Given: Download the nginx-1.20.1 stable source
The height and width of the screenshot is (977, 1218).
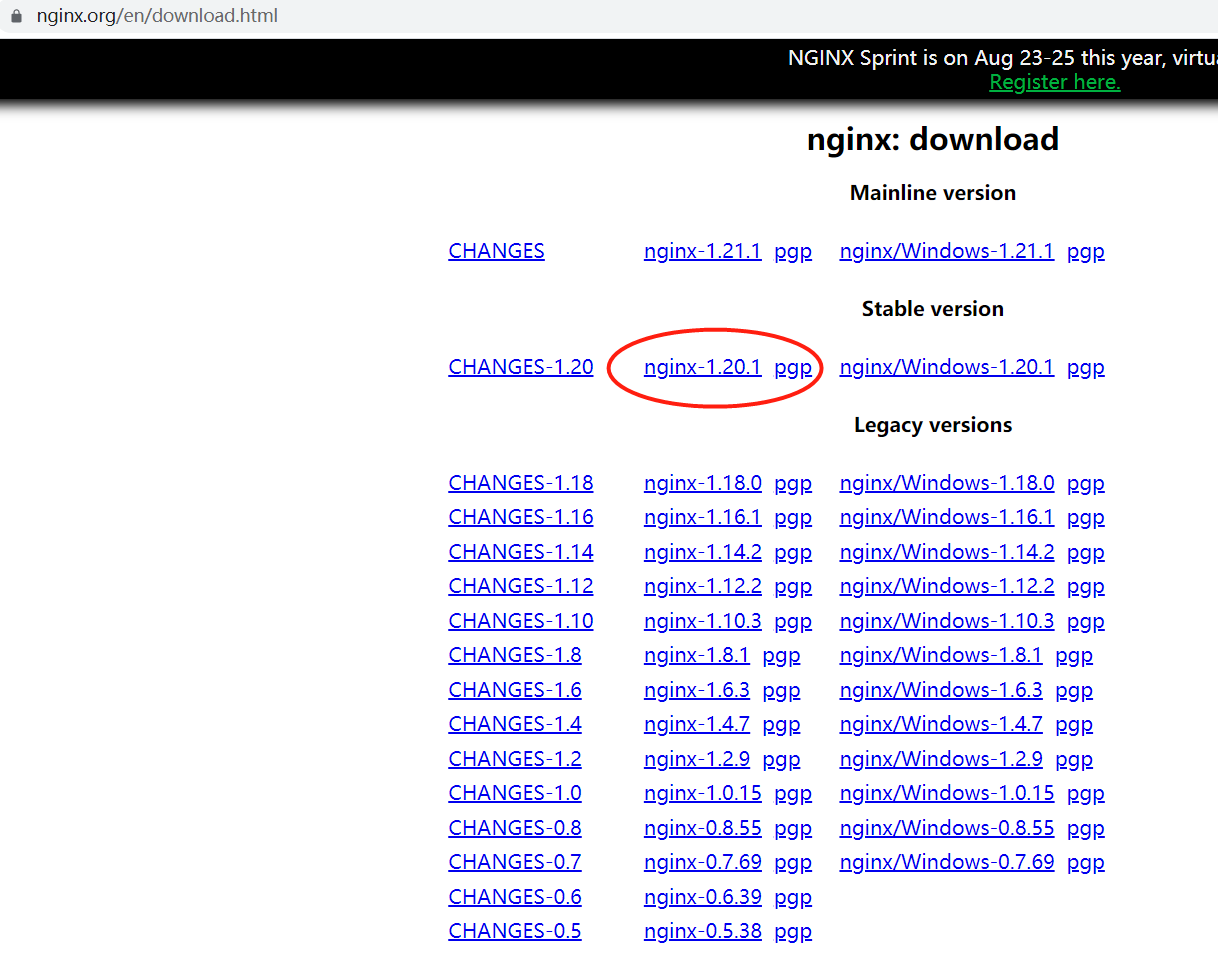Looking at the screenshot, I should pyautogui.click(x=703, y=367).
